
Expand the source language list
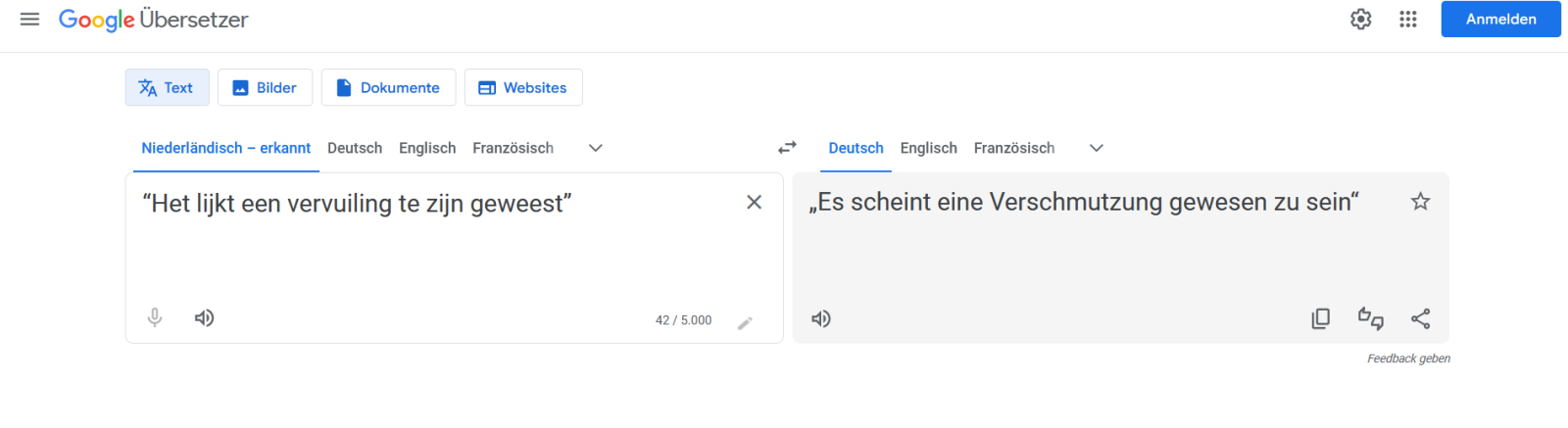pyautogui.click(x=595, y=148)
